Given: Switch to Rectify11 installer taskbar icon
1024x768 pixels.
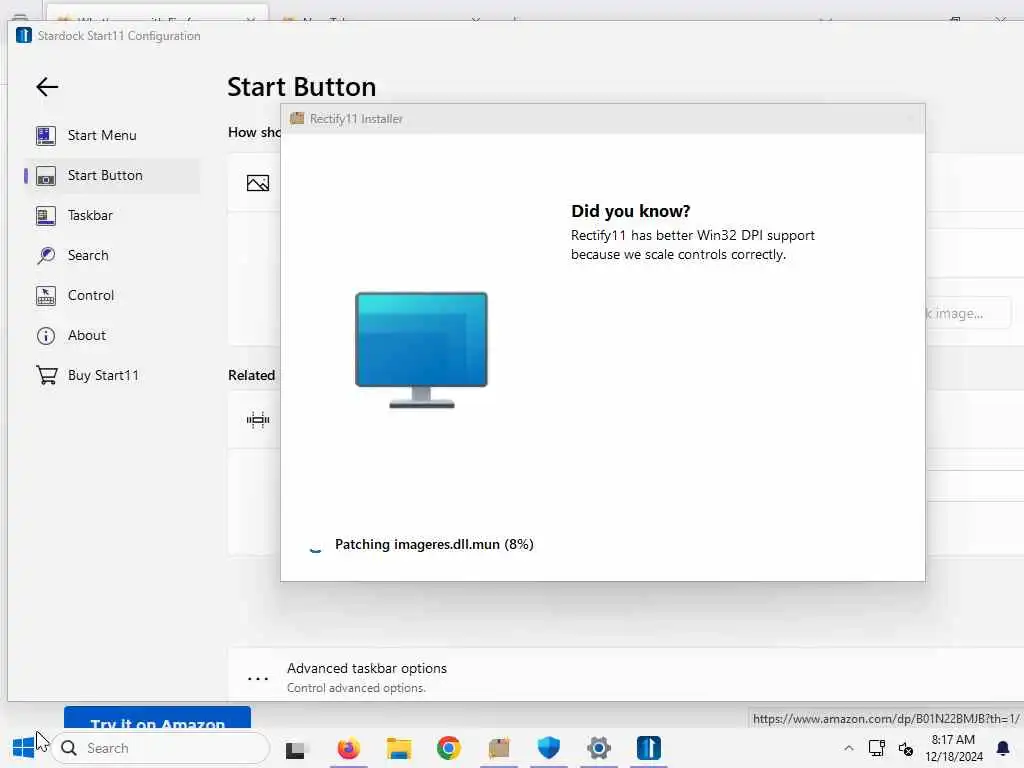Looking at the screenshot, I should (x=499, y=748).
